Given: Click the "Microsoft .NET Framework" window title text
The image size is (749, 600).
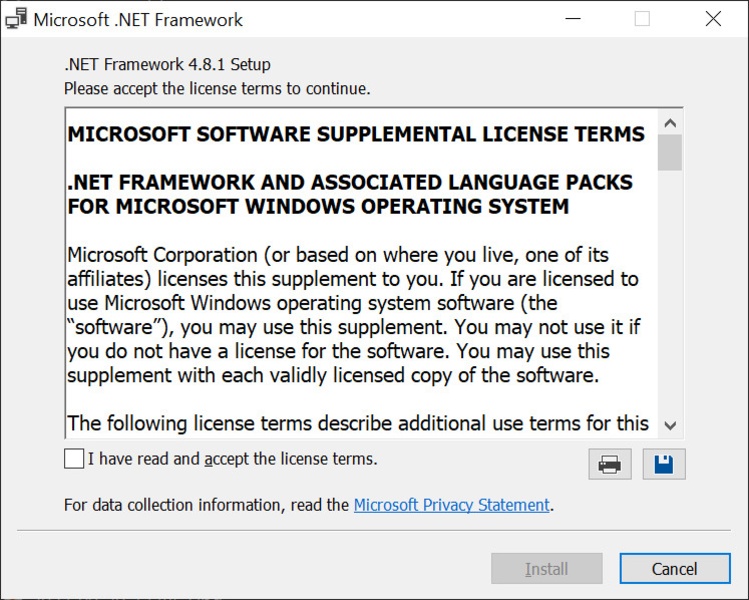Looking at the screenshot, I should coord(138,19).
